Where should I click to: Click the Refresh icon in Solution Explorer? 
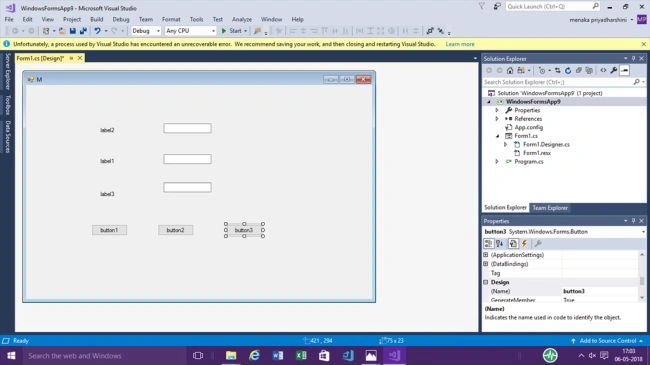(x=568, y=71)
